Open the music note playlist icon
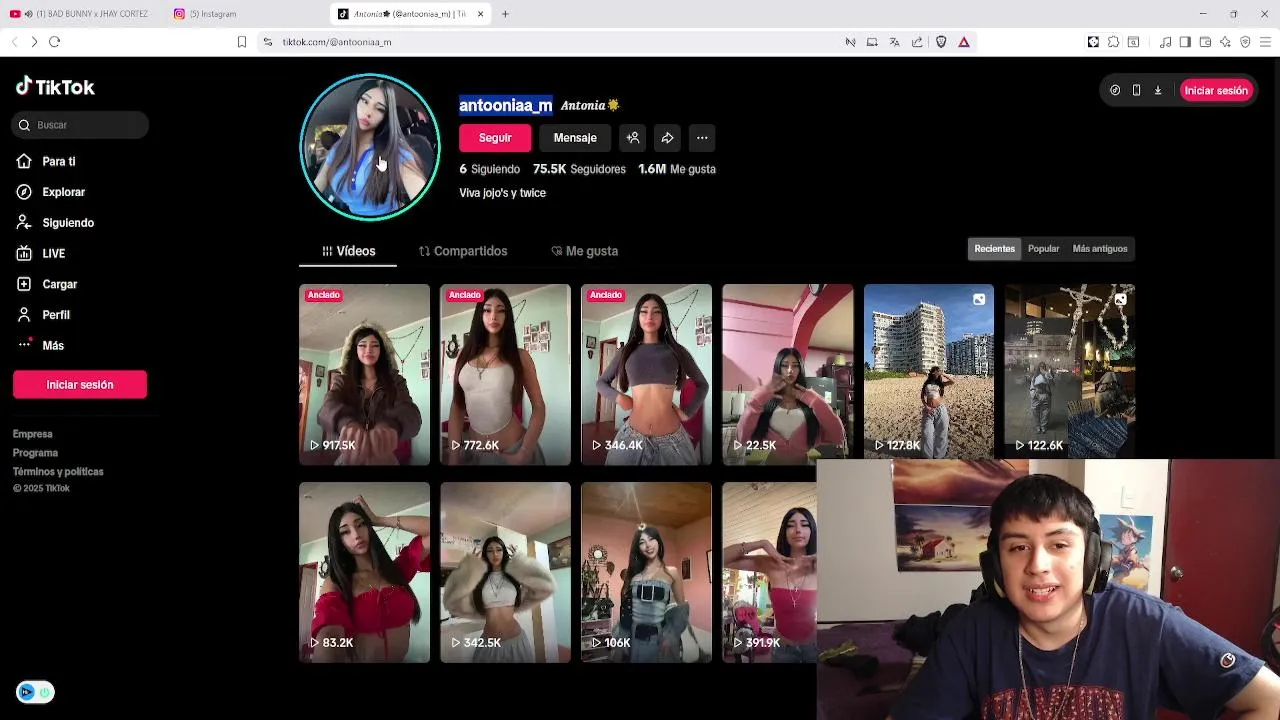 (x=1166, y=42)
